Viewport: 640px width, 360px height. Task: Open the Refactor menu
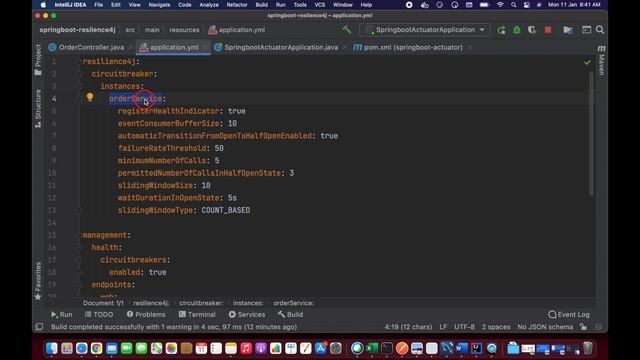tap(237, 5)
